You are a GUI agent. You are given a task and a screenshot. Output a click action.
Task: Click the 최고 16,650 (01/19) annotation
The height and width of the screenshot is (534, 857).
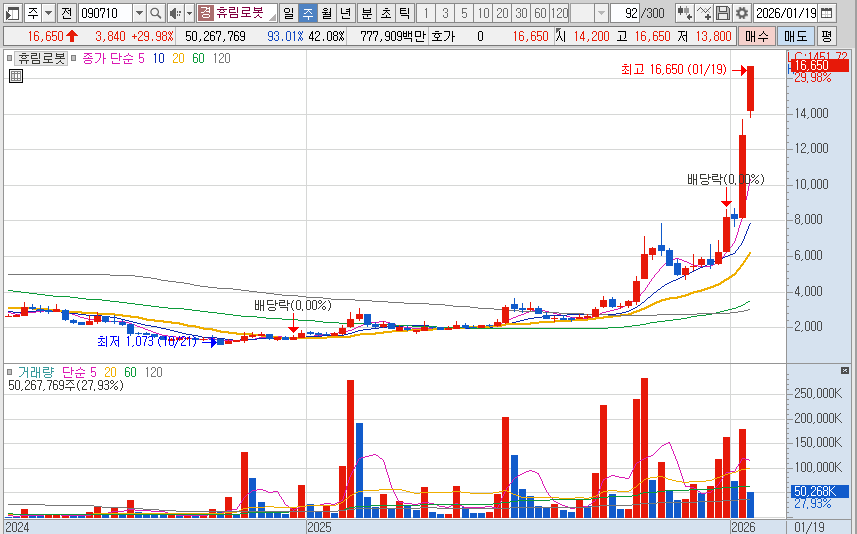click(673, 69)
